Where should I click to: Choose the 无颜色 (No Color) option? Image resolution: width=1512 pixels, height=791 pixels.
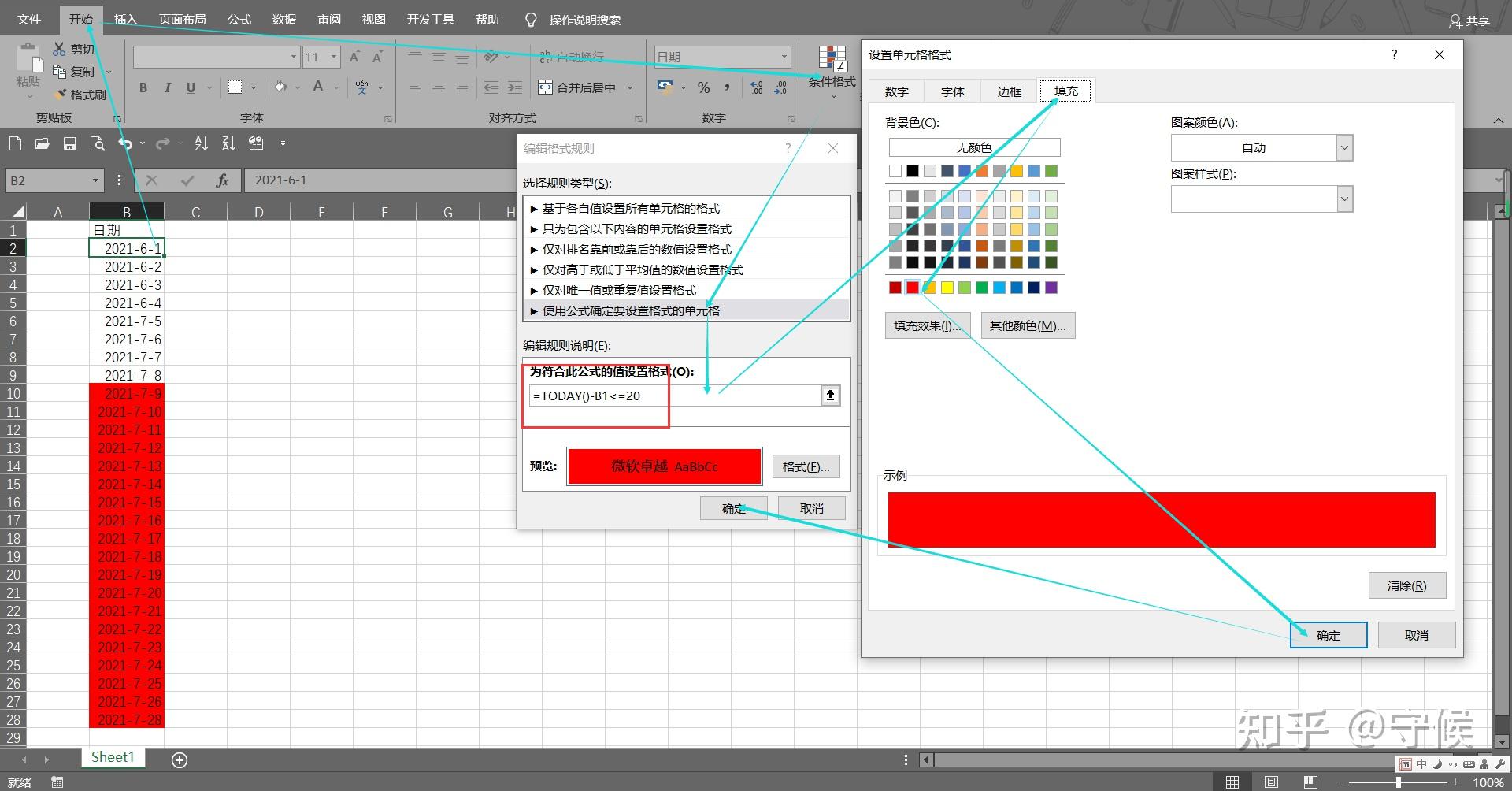[974, 147]
